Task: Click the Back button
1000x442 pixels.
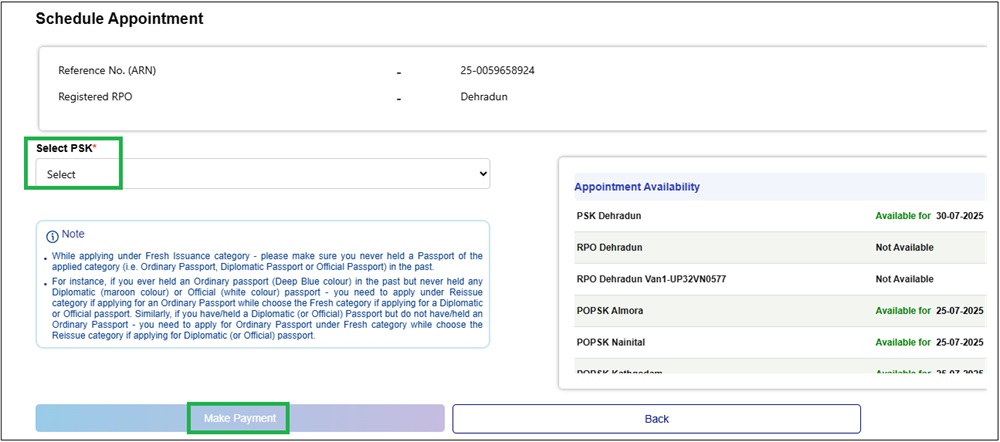Action: (656, 418)
